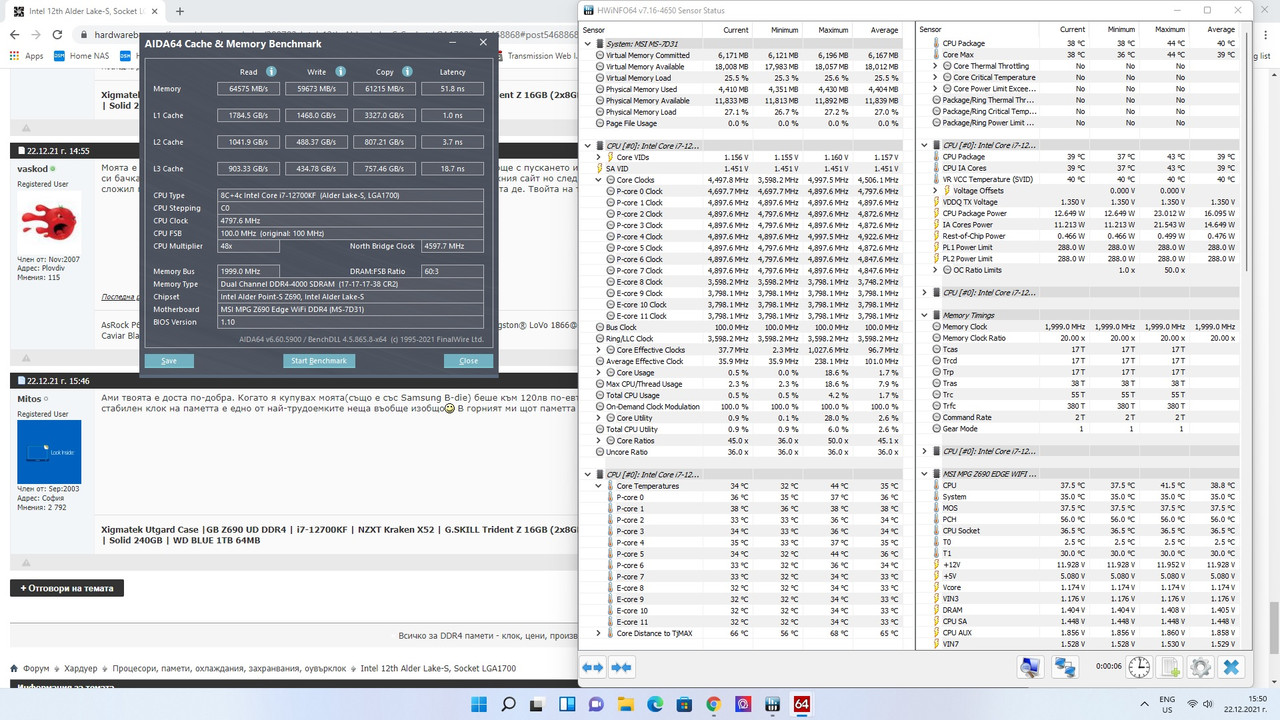Open the Chrome Apps bookmarks shortcut
Viewport: 1280px width, 720px height.
[27, 56]
